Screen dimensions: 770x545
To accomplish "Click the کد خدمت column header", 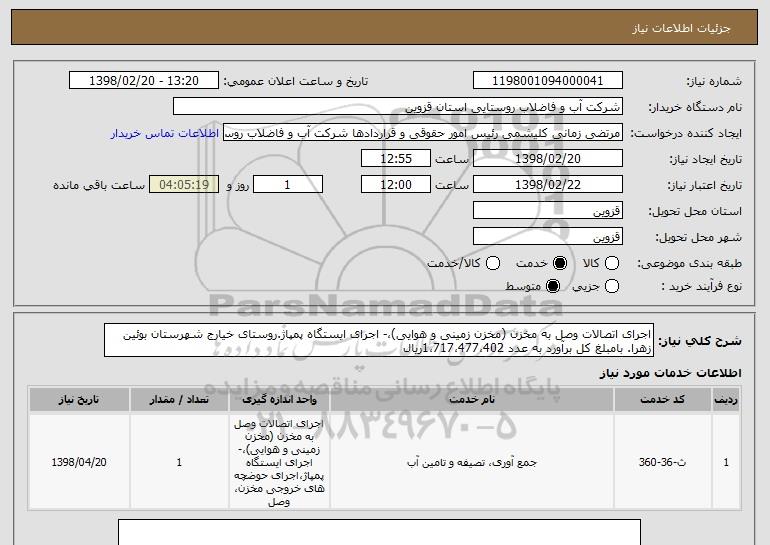I will [x=662, y=400].
